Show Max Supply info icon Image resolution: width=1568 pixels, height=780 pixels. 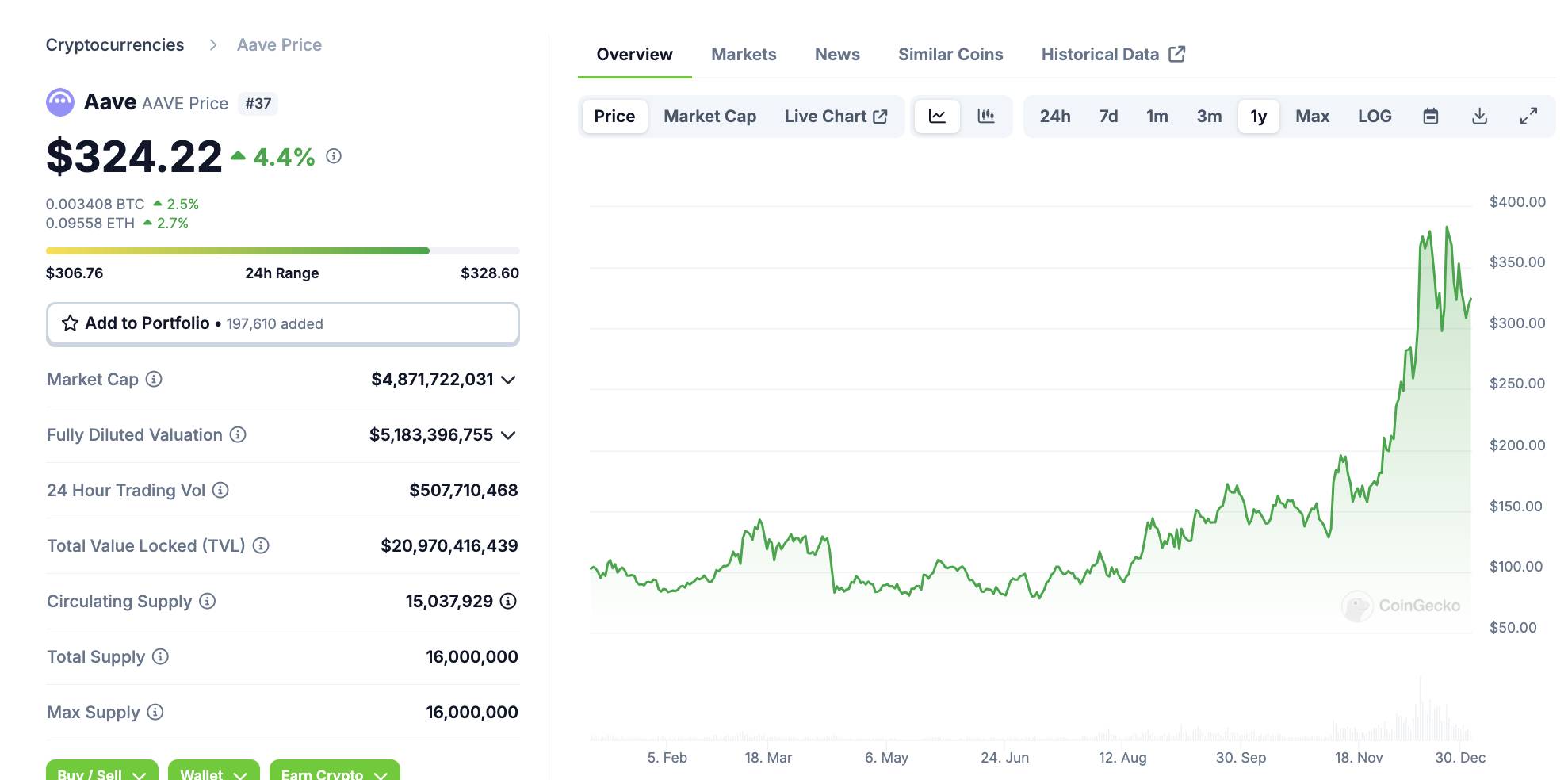pyautogui.click(x=155, y=712)
